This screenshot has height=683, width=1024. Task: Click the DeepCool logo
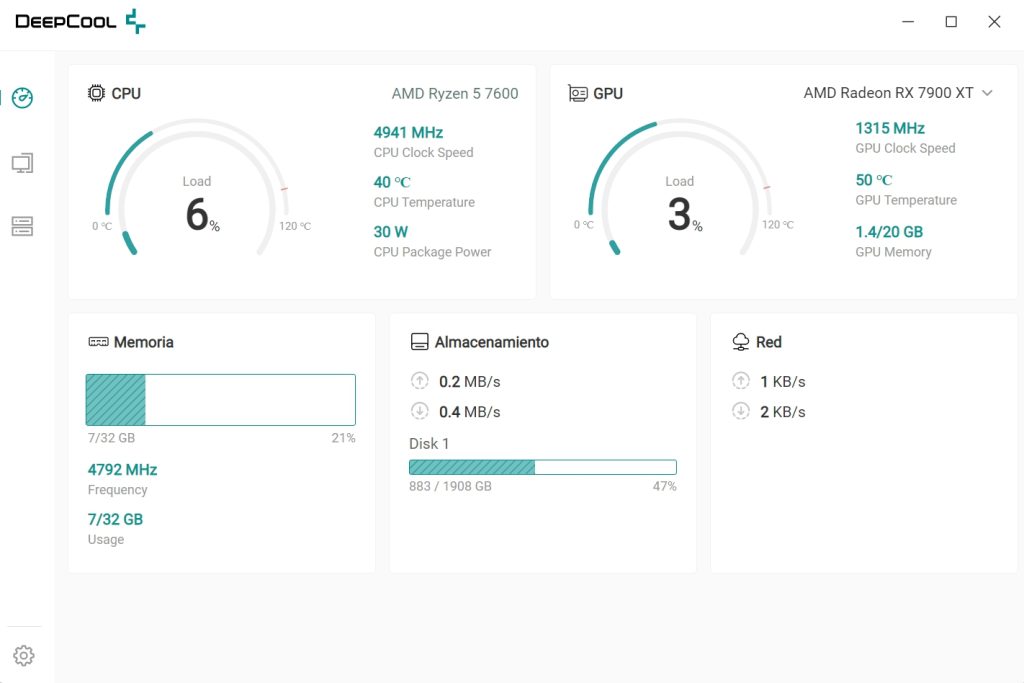tap(80, 22)
